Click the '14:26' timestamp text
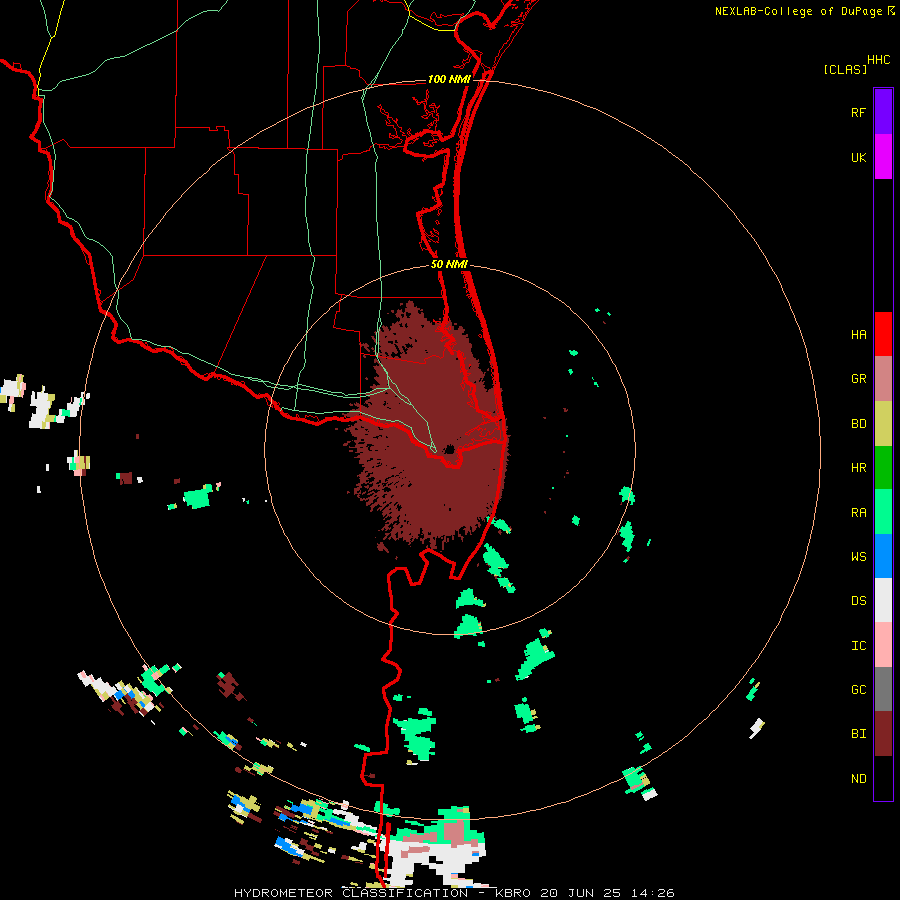This screenshot has height=900, width=900. coord(653,893)
